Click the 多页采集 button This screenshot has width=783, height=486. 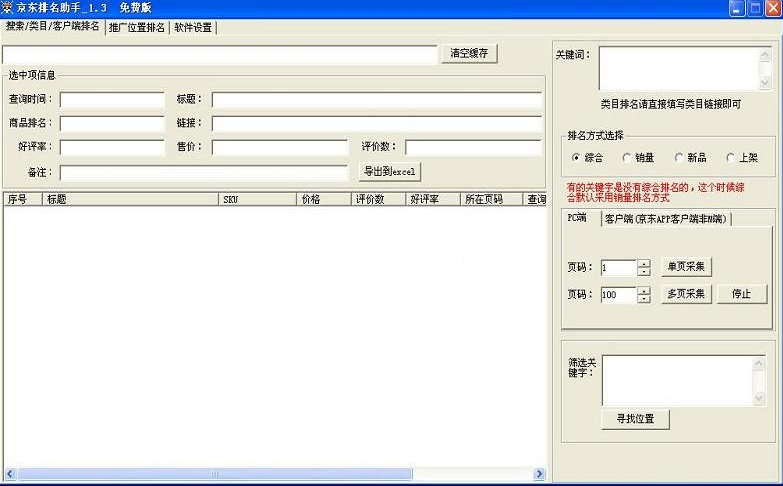[x=686, y=294]
